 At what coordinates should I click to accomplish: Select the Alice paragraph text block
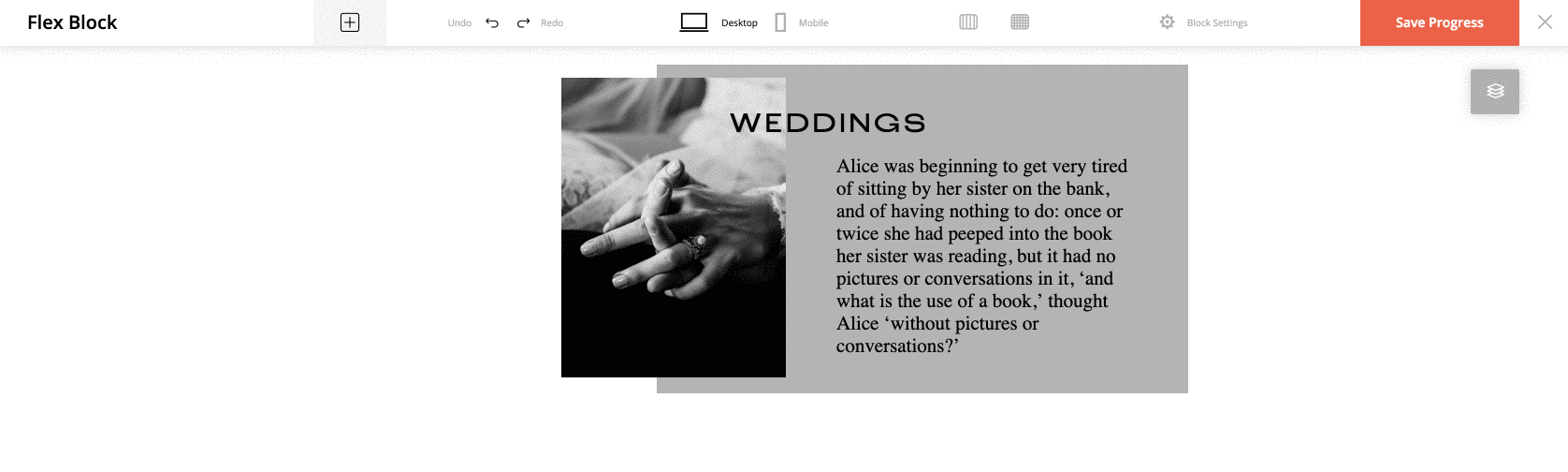(981, 256)
